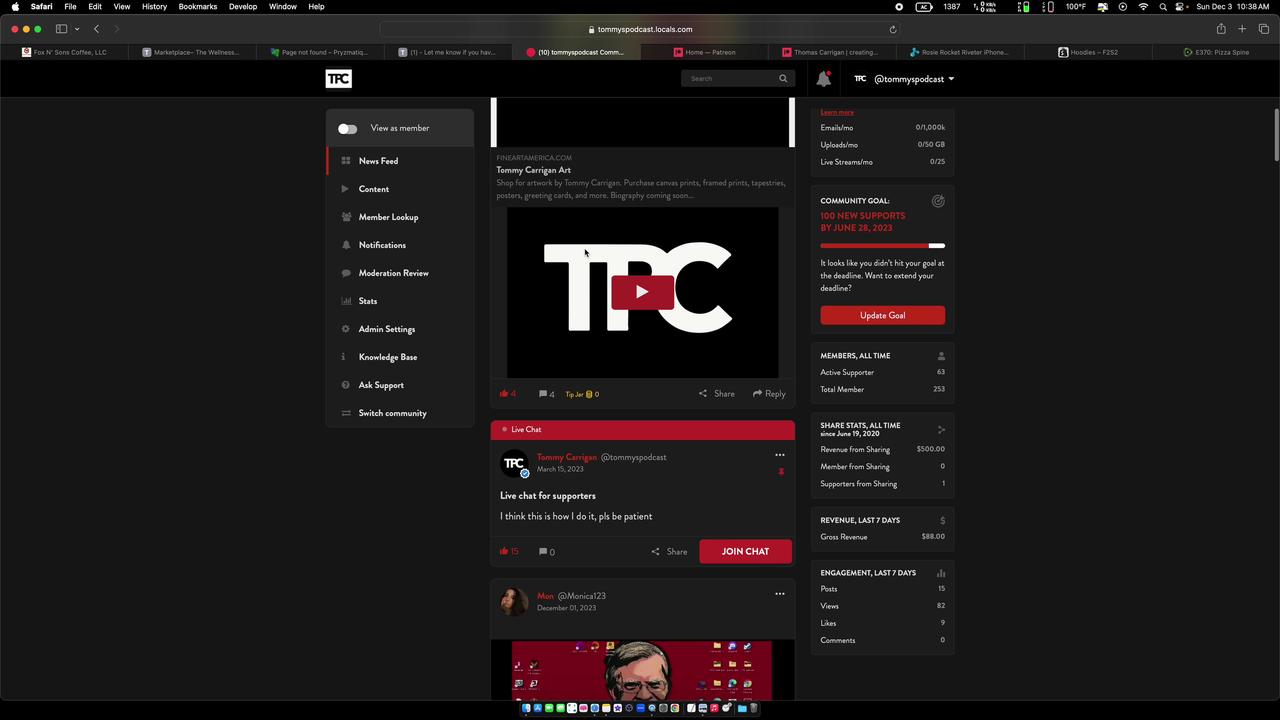Open Member Lookup in sidebar
1280x720 pixels.
point(388,217)
